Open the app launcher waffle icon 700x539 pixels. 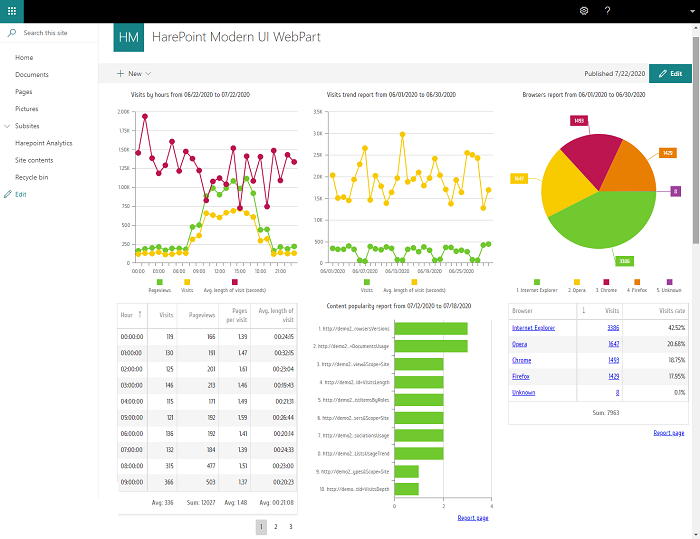tap(12, 11)
